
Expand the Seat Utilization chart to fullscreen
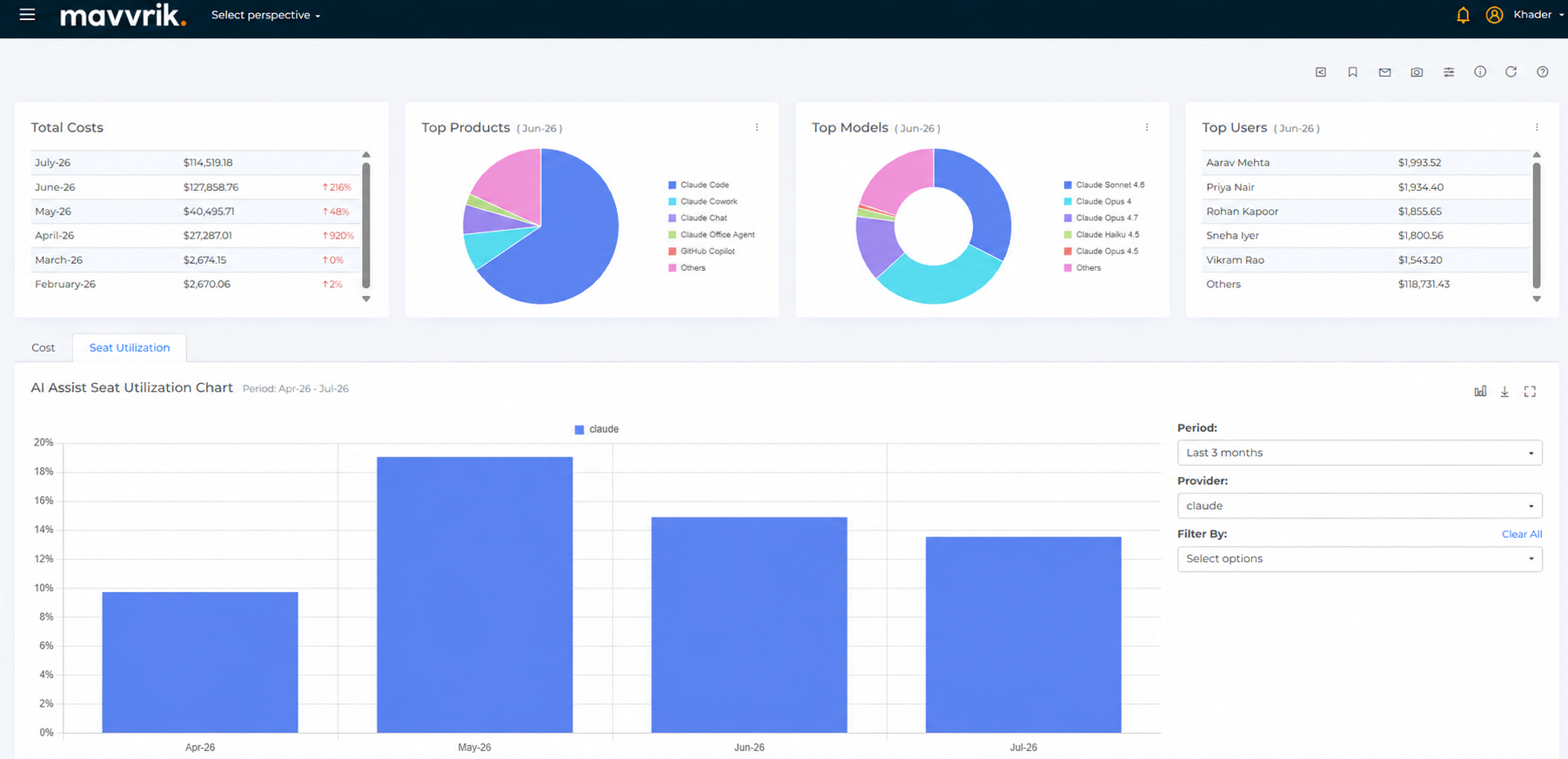[x=1530, y=392]
